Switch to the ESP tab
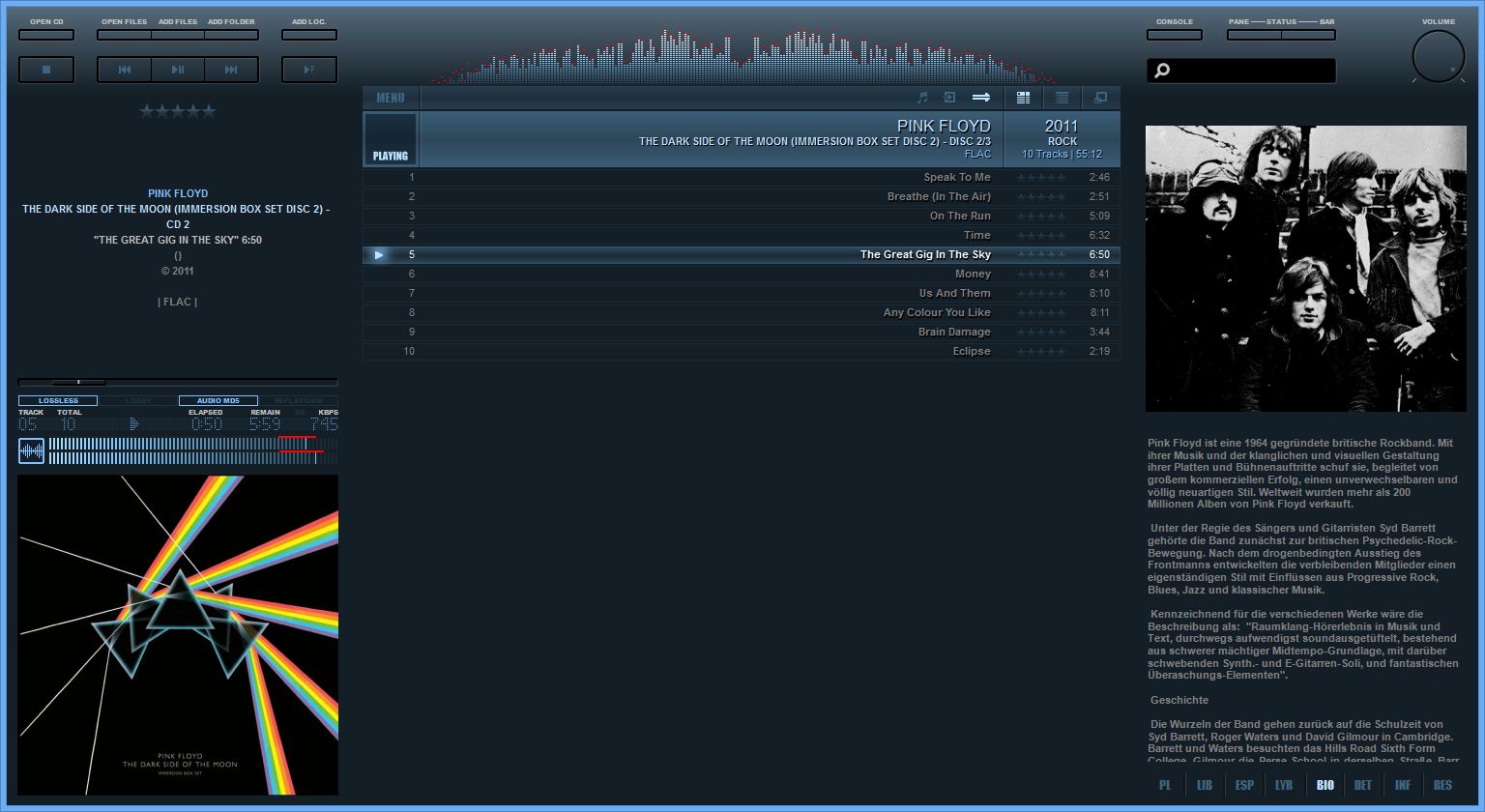 (x=1244, y=785)
